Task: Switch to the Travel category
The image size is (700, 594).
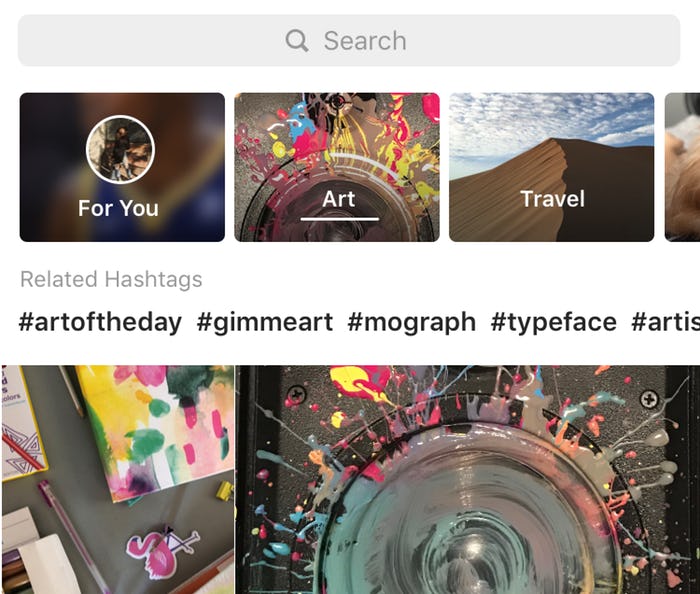Action: tap(551, 167)
